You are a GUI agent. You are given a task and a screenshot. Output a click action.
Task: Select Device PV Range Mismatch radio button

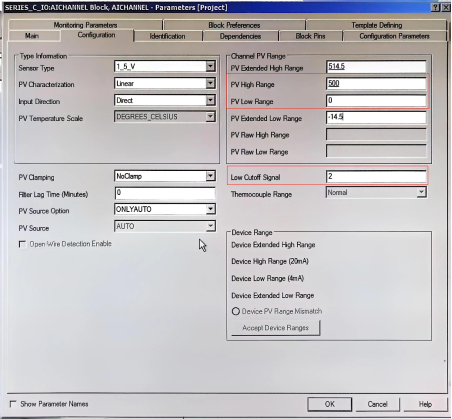[x=236, y=311]
